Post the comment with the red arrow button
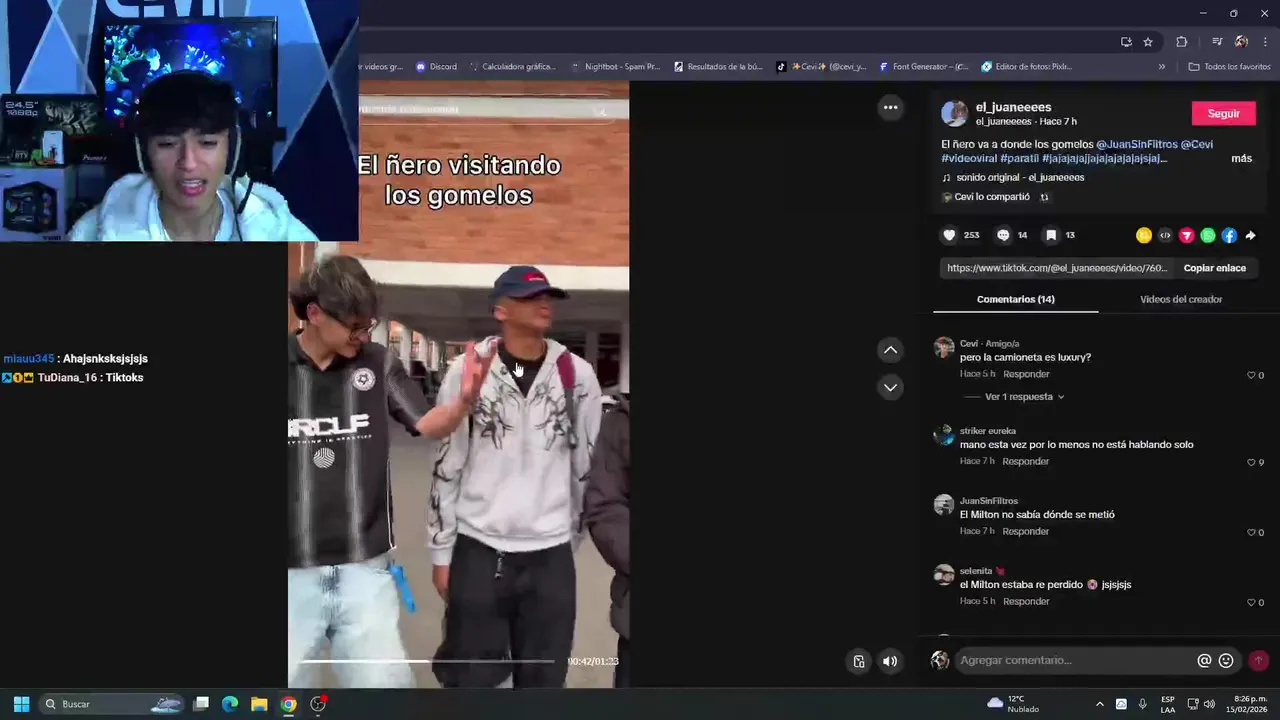This screenshot has height=720, width=1280. (1258, 660)
